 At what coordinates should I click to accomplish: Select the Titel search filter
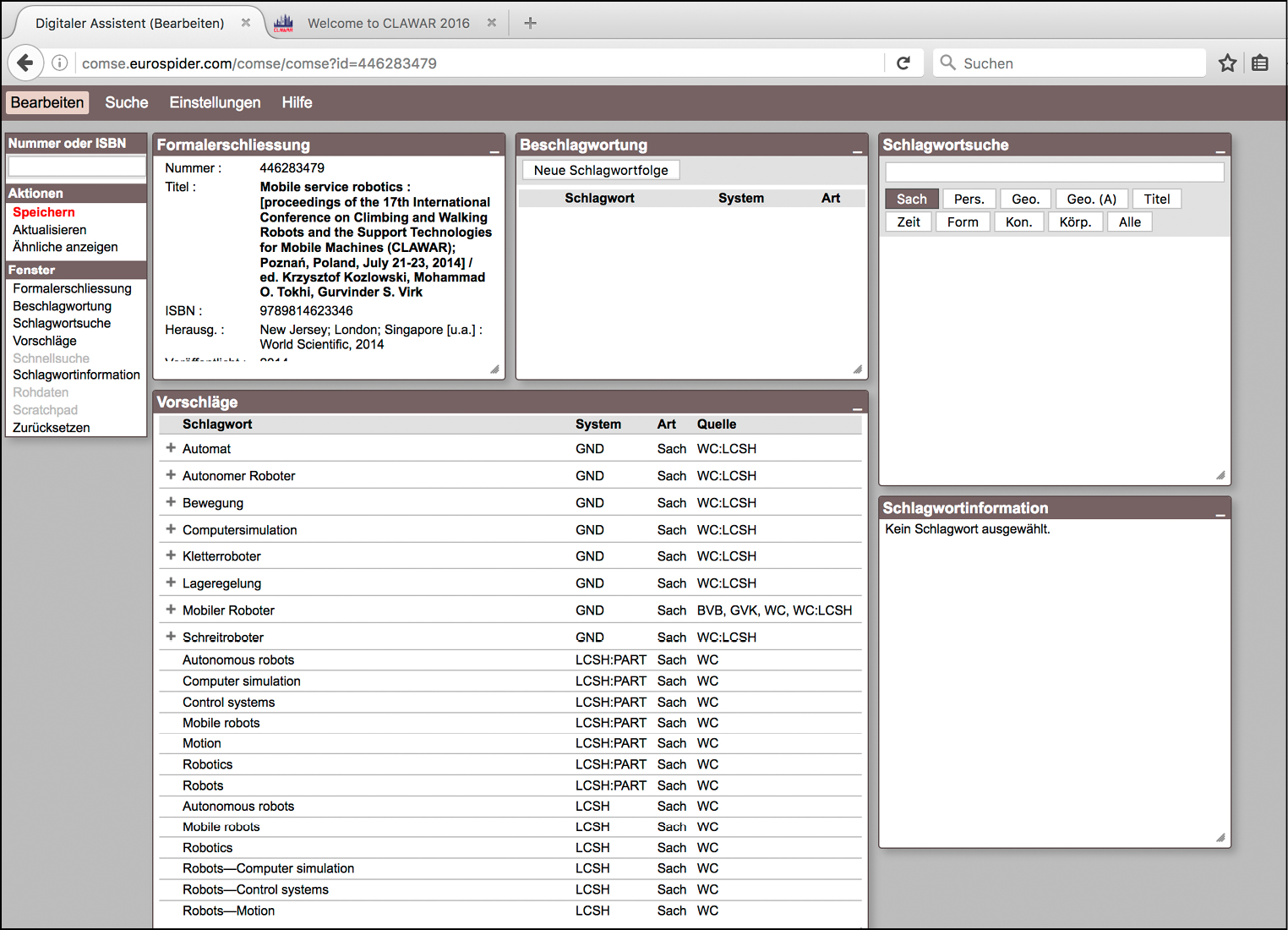pyautogui.click(x=1157, y=199)
